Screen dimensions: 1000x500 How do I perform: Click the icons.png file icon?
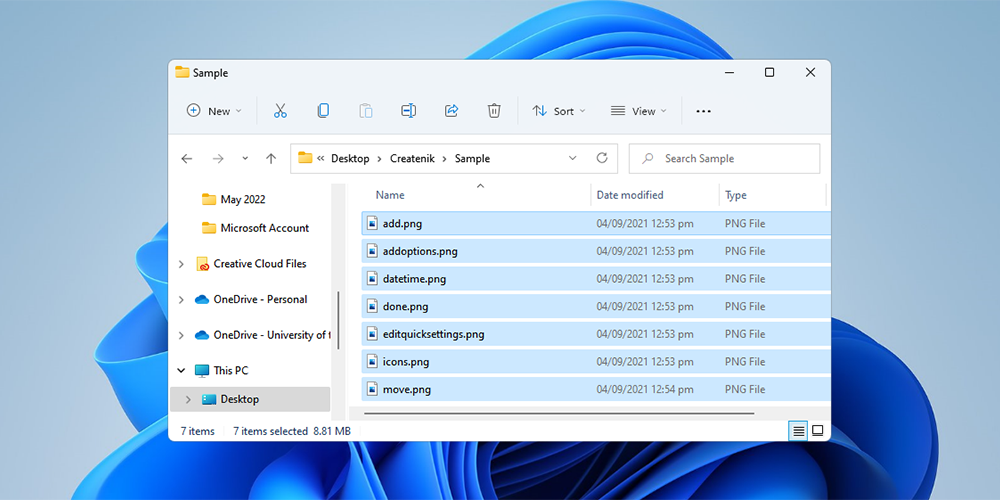(372, 362)
